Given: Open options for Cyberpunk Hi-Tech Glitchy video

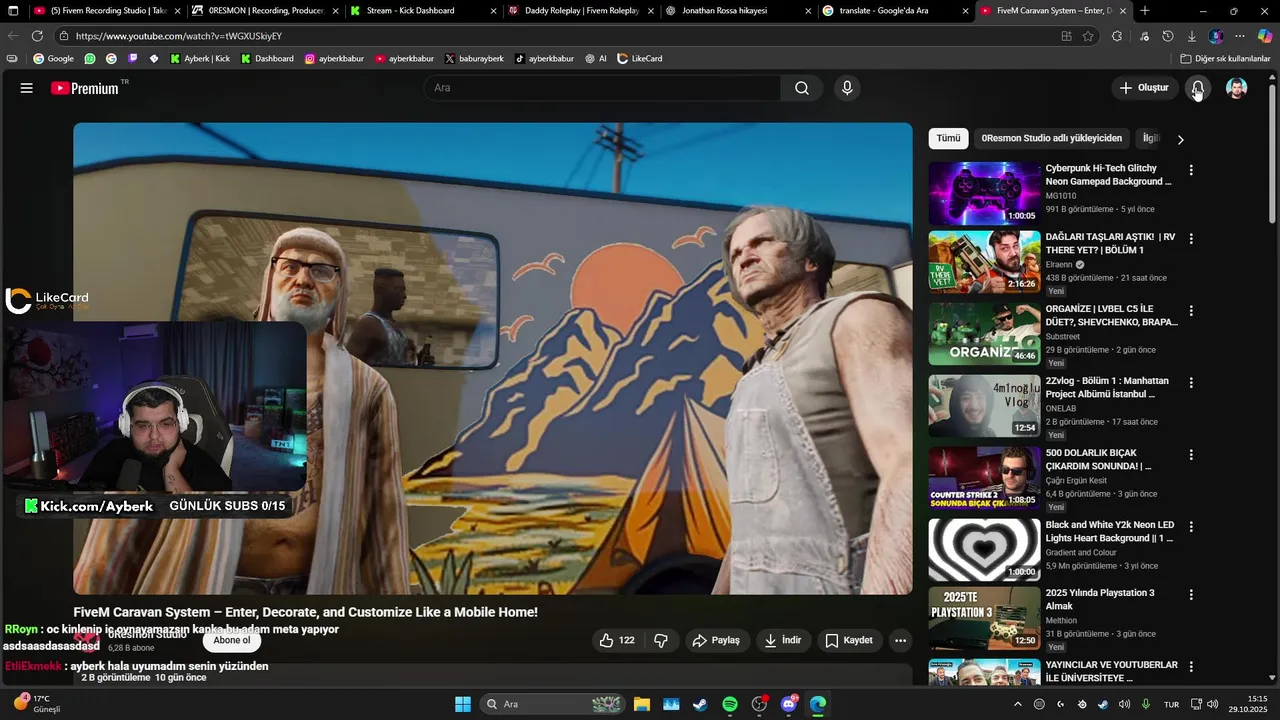Looking at the screenshot, I should point(1190,170).
